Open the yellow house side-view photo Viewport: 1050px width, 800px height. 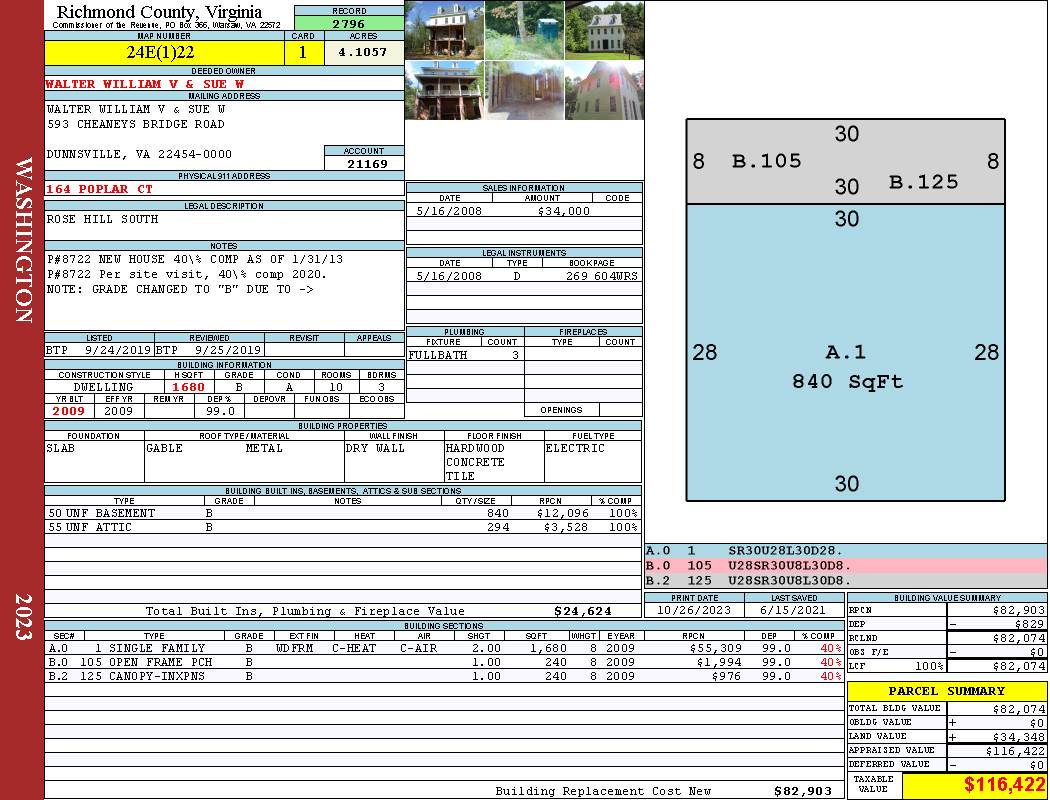click(604, 90)
